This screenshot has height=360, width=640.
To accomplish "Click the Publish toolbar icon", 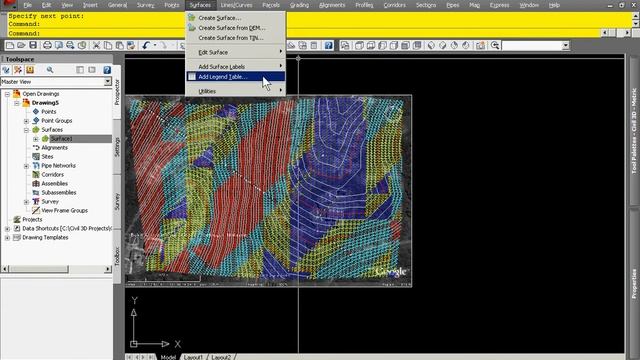I will pos(70,45).
